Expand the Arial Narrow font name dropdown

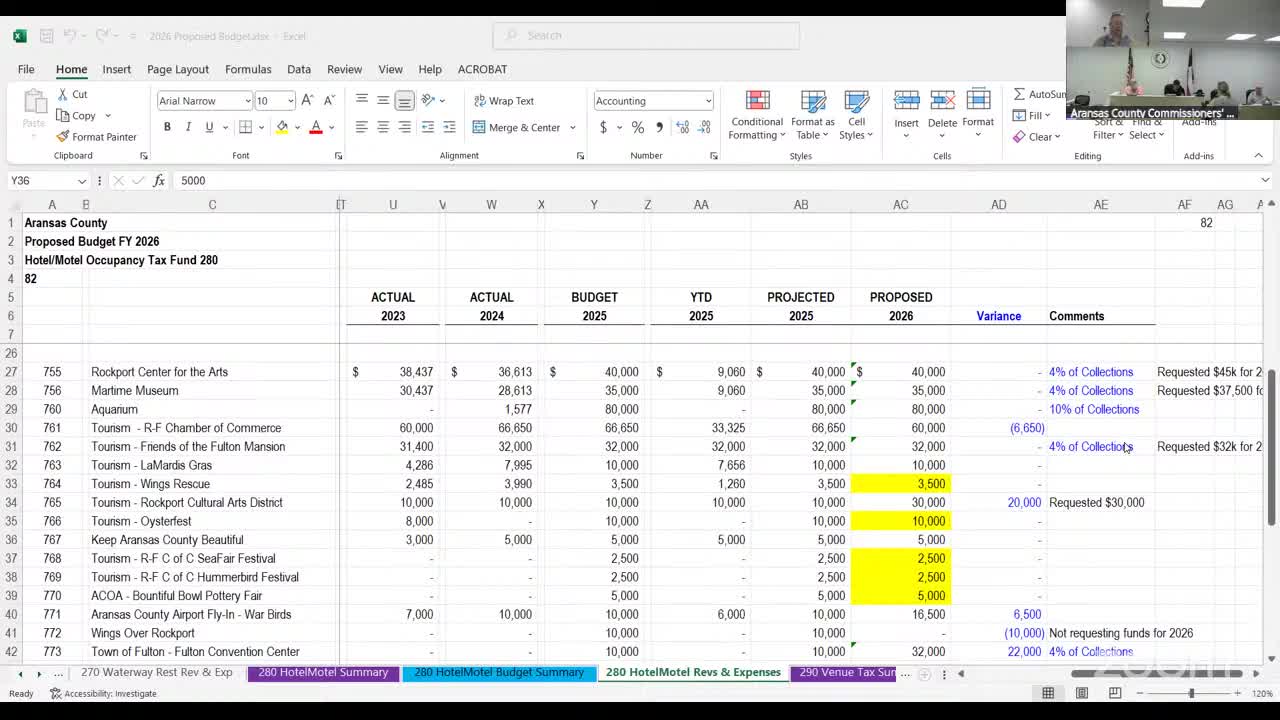[247, 101]
